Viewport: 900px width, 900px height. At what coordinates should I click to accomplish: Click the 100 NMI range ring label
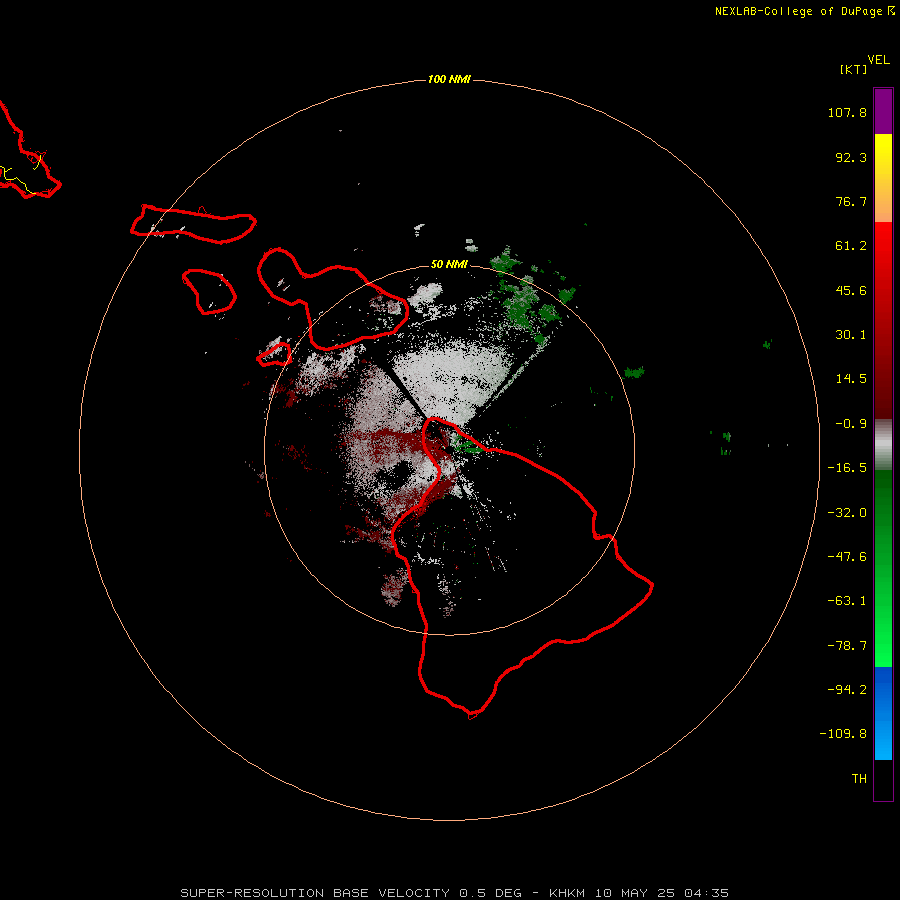point(449,79)
